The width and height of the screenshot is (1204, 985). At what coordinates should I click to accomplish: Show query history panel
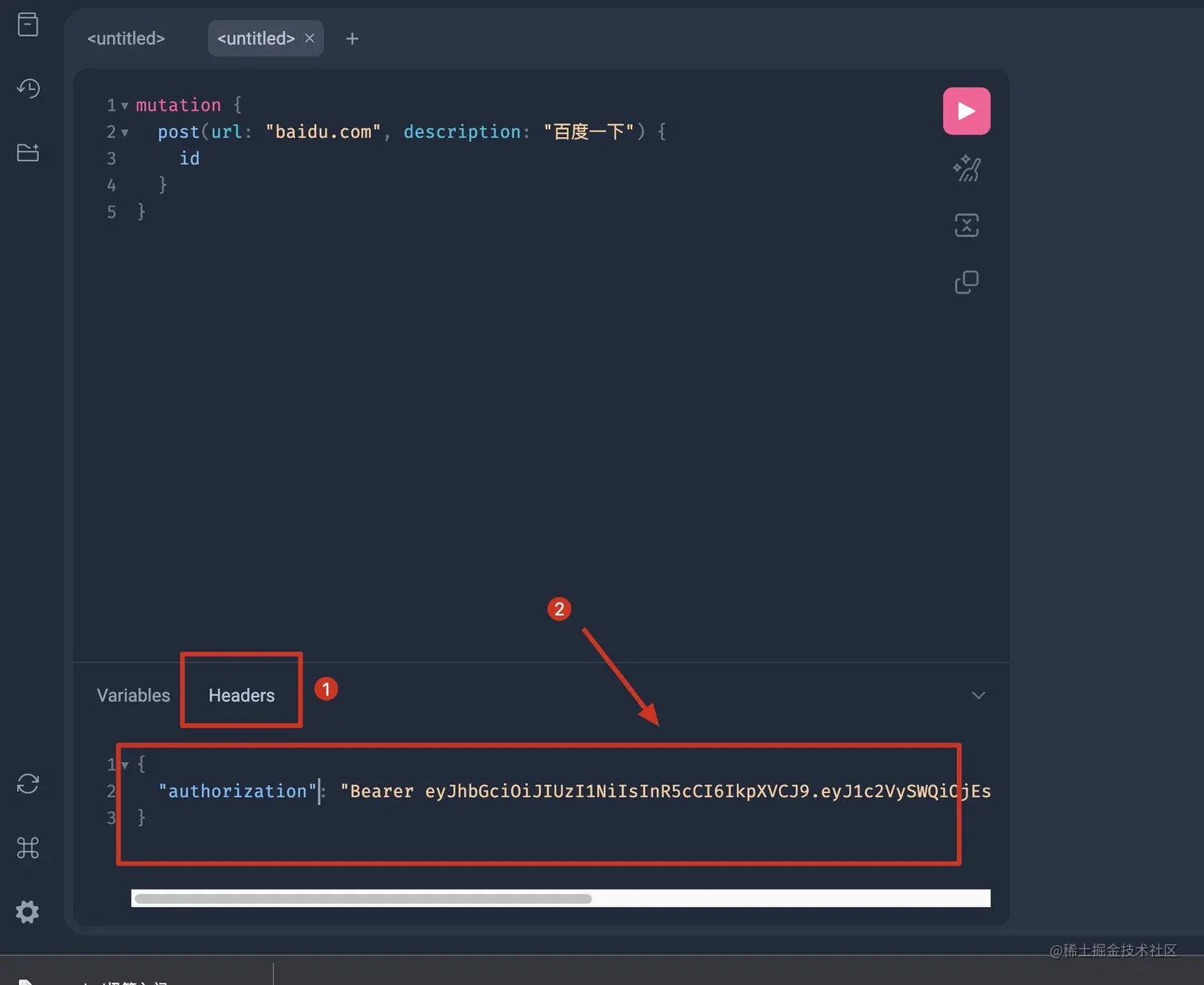coord(28,88)
